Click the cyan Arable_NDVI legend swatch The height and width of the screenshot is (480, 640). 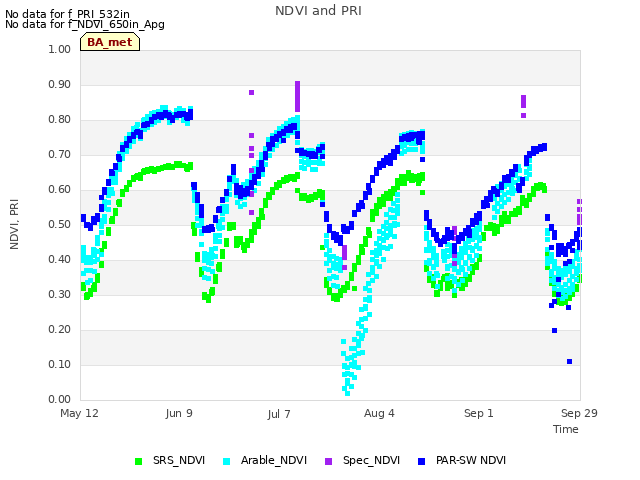(227, 461)
